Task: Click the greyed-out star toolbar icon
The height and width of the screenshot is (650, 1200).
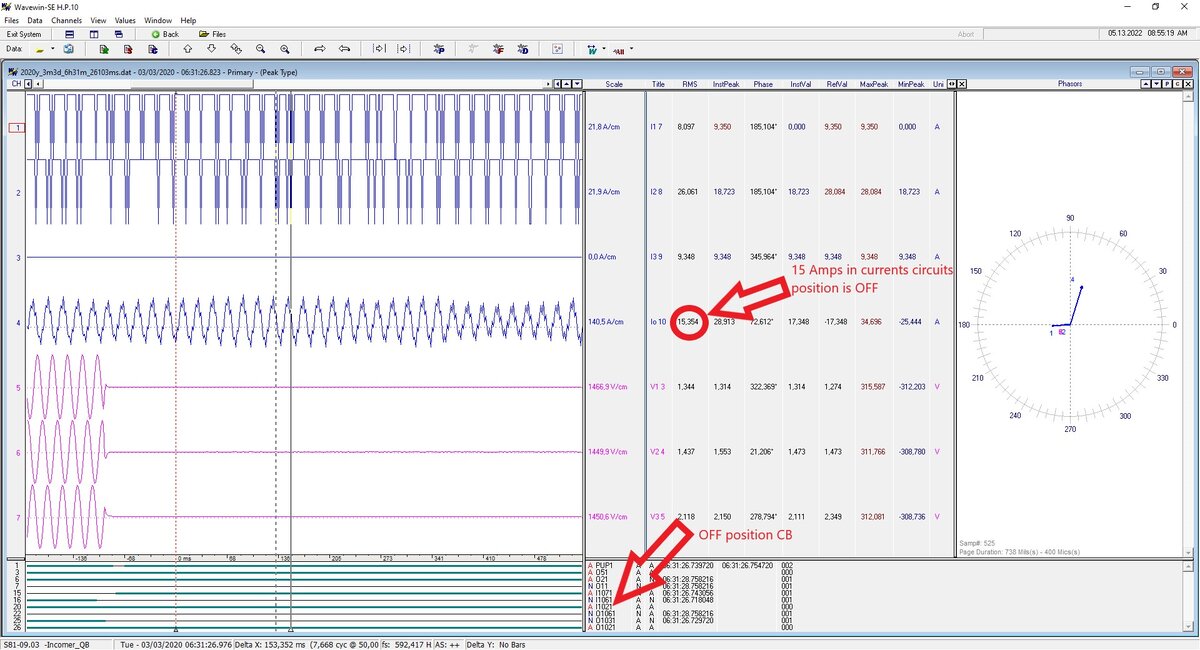Action: pyautogui.click(x=473, y=48)
